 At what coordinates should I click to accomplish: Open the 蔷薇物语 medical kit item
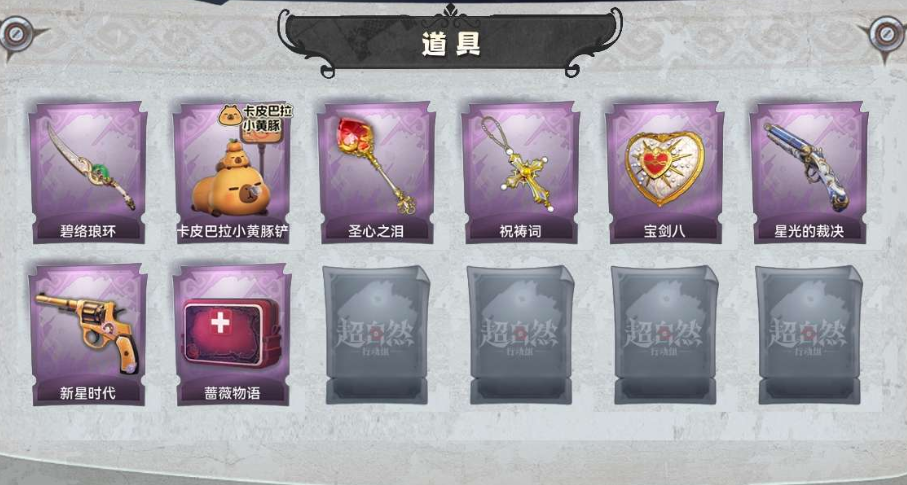pos(232,335)
